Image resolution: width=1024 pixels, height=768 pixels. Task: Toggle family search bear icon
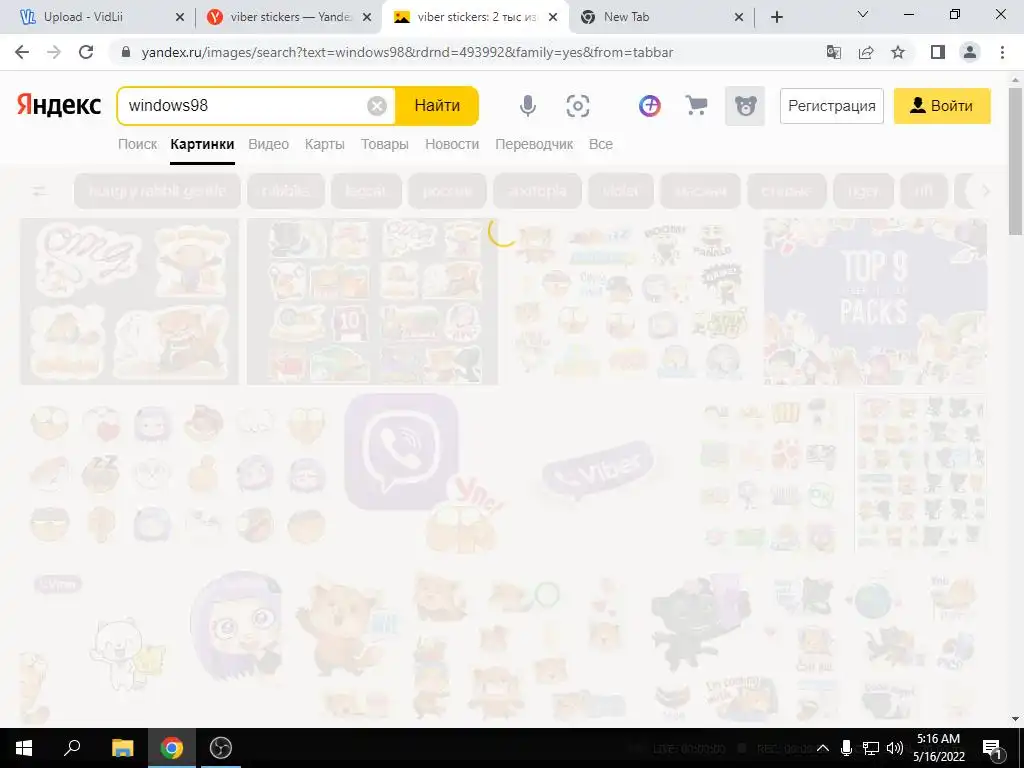point(745,106)
